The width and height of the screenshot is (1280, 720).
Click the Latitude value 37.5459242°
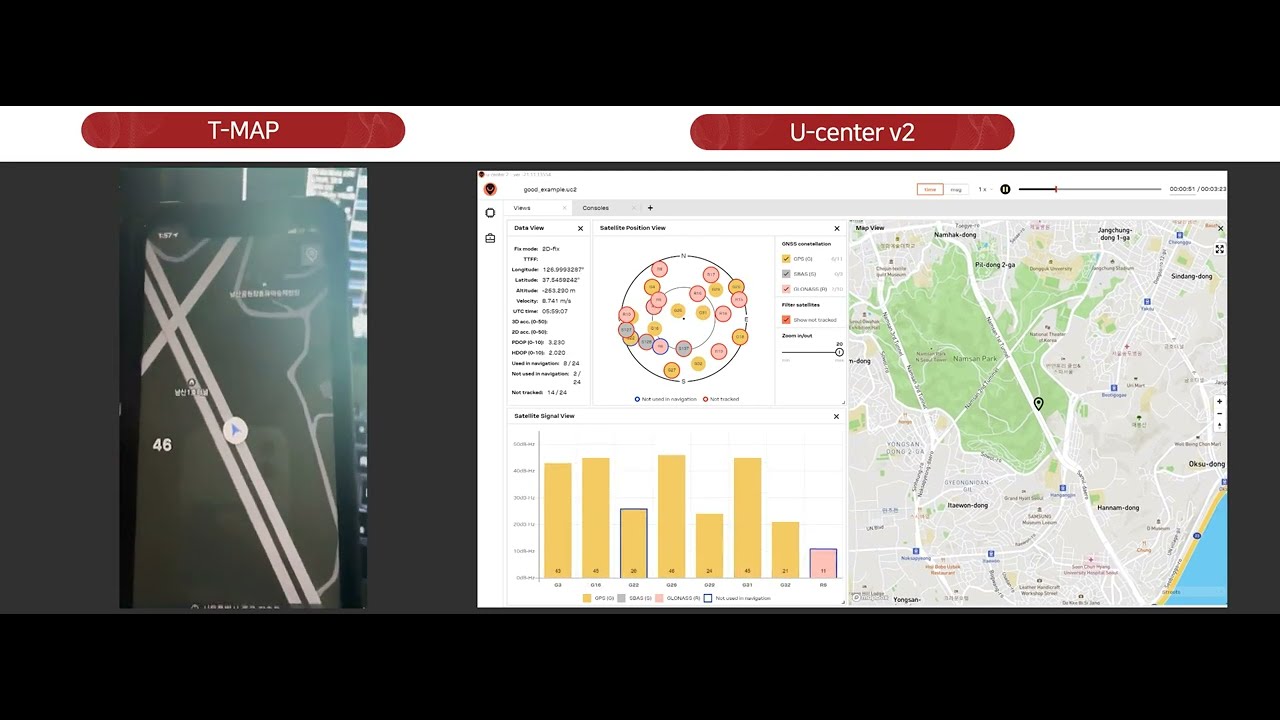click(x=560, y=280)
